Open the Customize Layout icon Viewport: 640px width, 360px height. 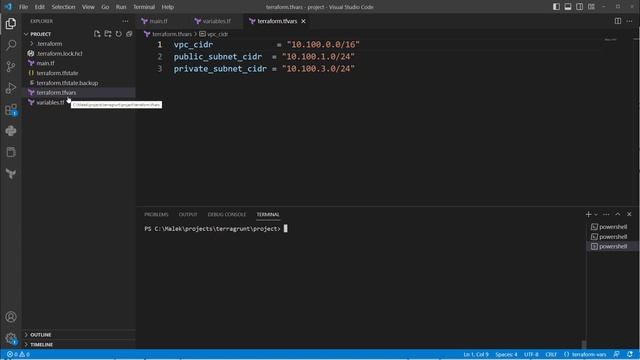[591, 7]
